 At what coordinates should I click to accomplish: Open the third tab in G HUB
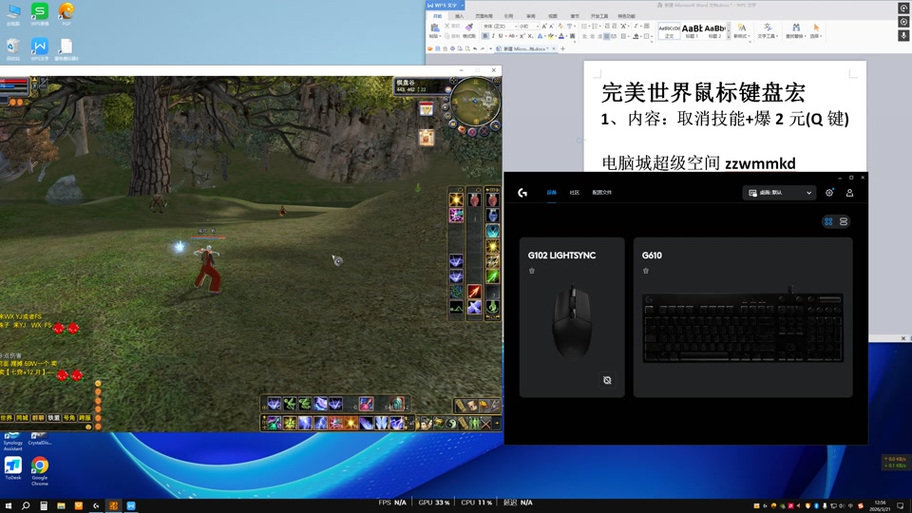(602, 193)
